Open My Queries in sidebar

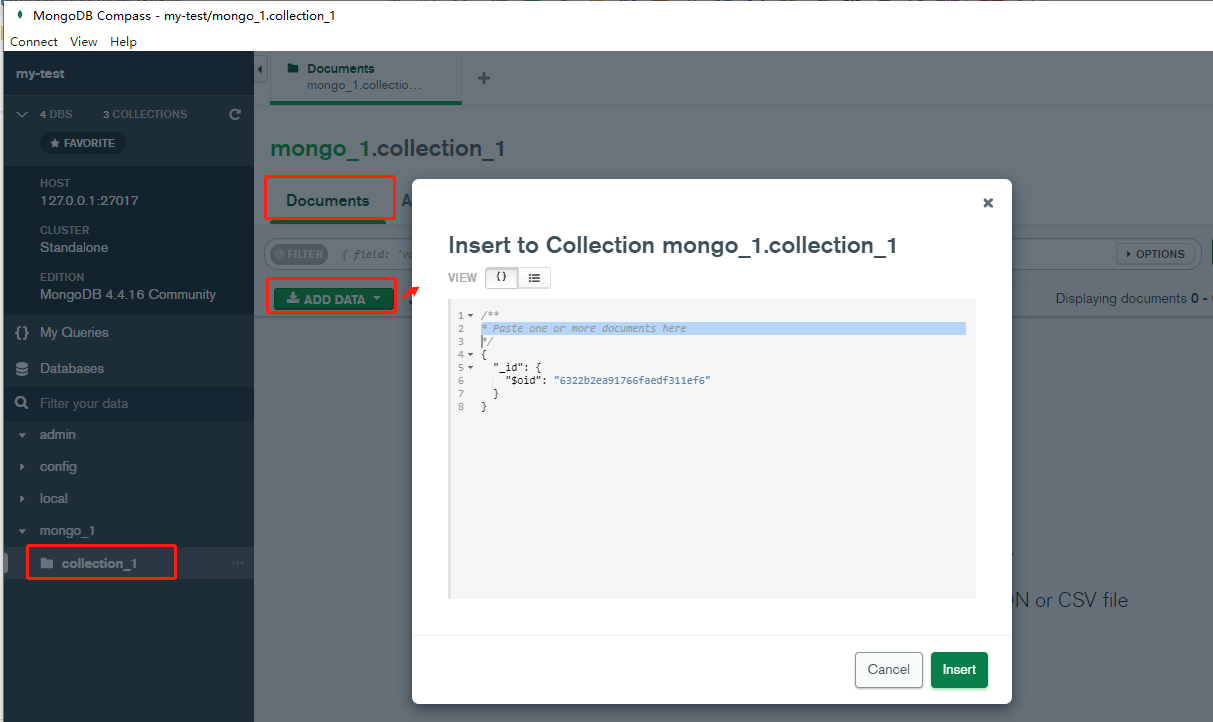(74, 332)
